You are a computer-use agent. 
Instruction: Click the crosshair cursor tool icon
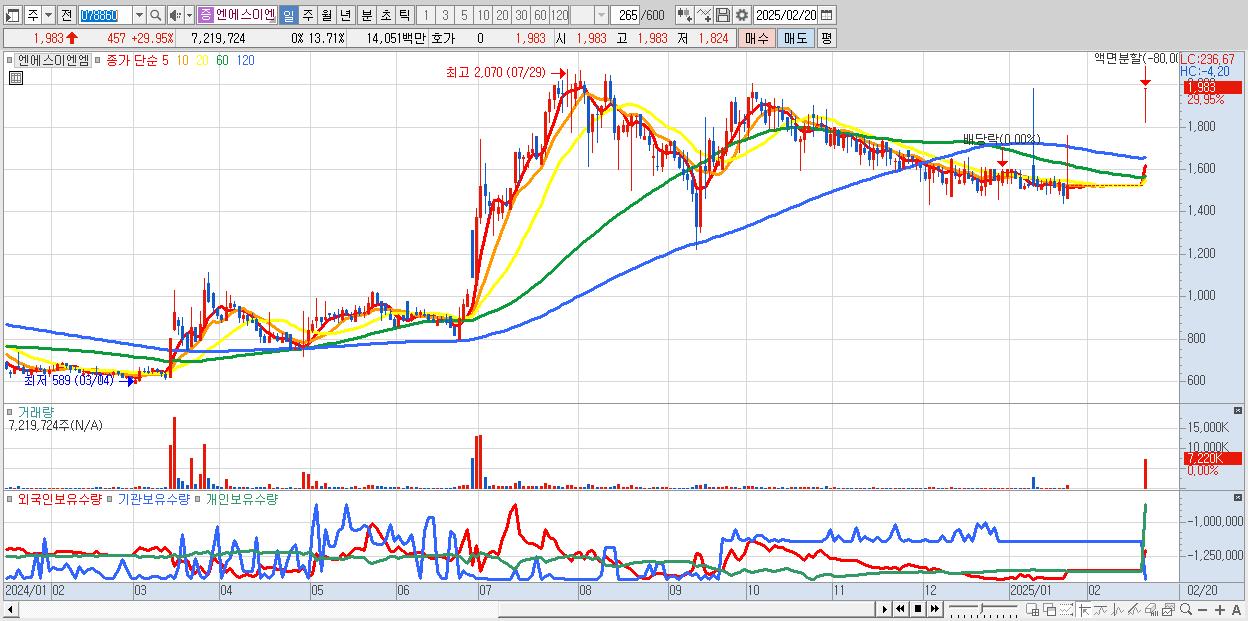click(1084, 609)
